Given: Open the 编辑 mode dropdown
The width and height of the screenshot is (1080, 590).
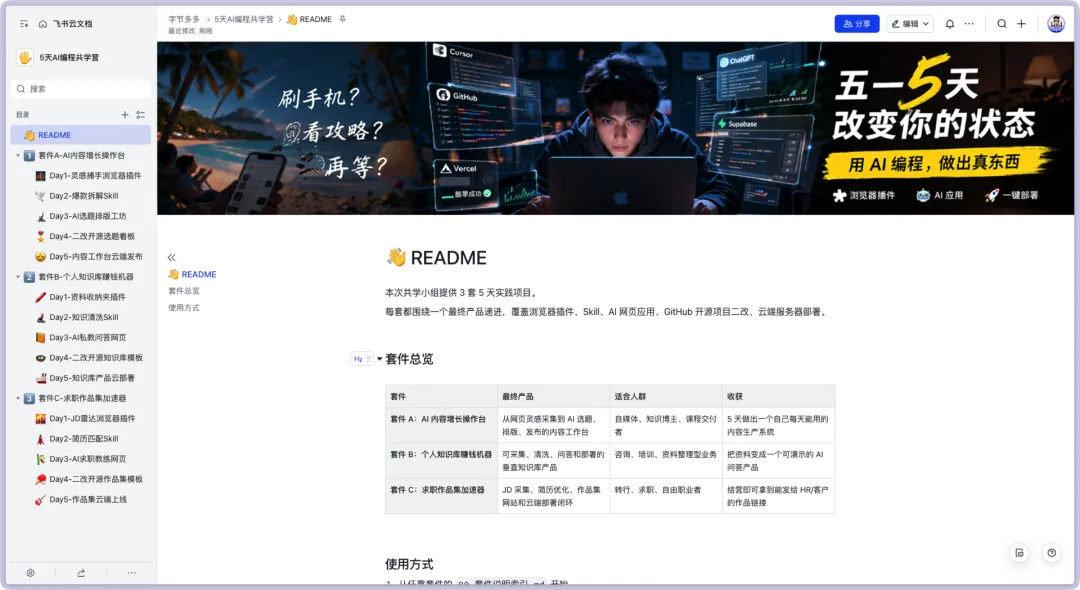Looking at the screenshot, I should click(x=909, y=23).
